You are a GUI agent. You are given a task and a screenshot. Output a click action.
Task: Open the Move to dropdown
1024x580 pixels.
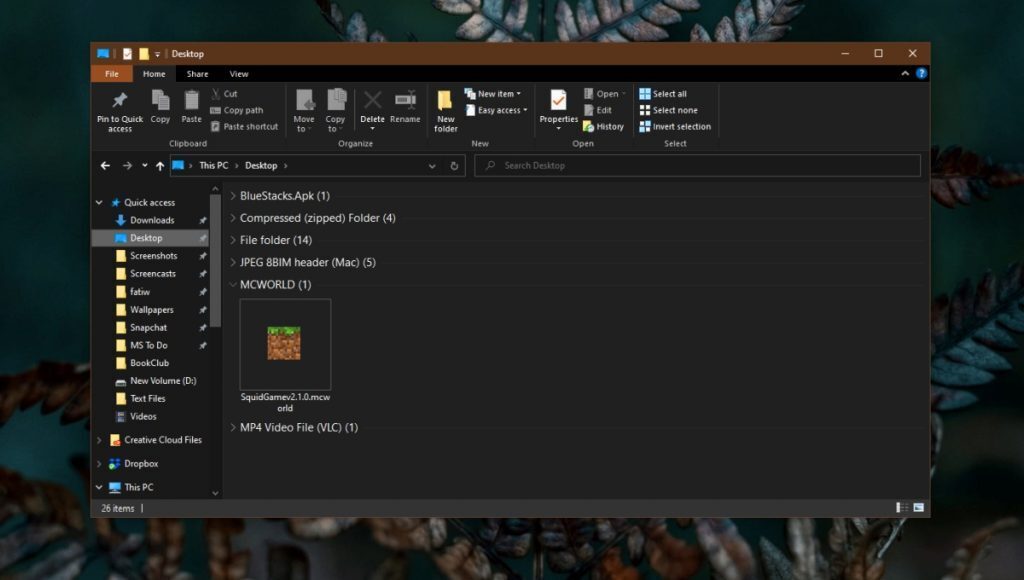(304, 110)
